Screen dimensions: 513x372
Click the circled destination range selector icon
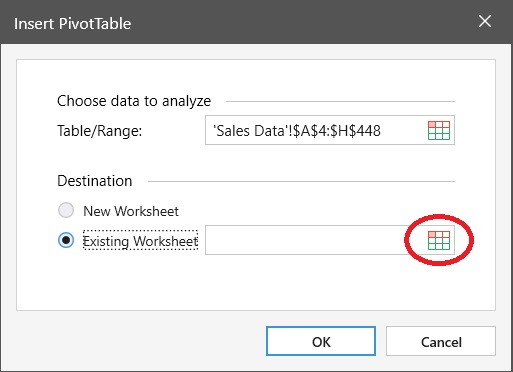pos(439,240)
